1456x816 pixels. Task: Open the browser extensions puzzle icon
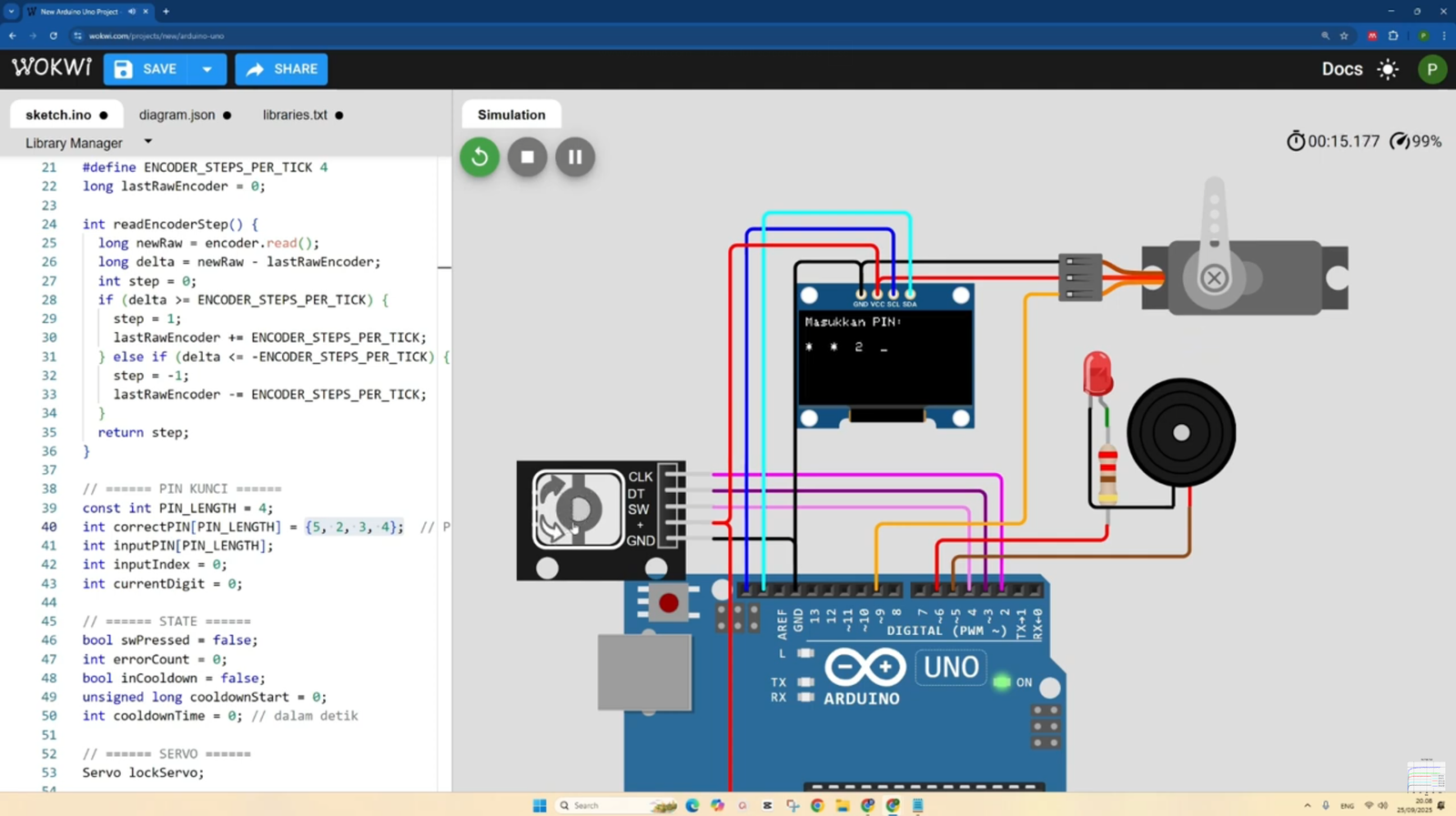click(1393, 36)
